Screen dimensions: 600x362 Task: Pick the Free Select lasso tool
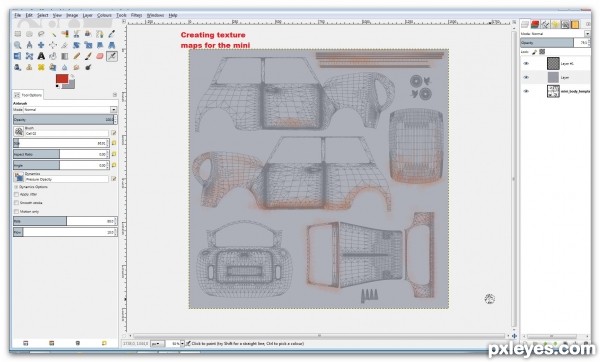click(41, 34)
